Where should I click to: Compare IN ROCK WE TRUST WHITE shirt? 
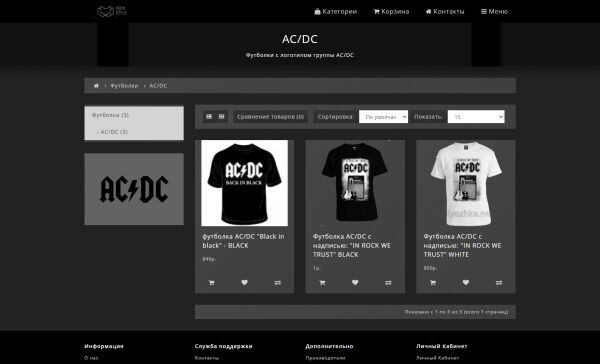[499, 282]
